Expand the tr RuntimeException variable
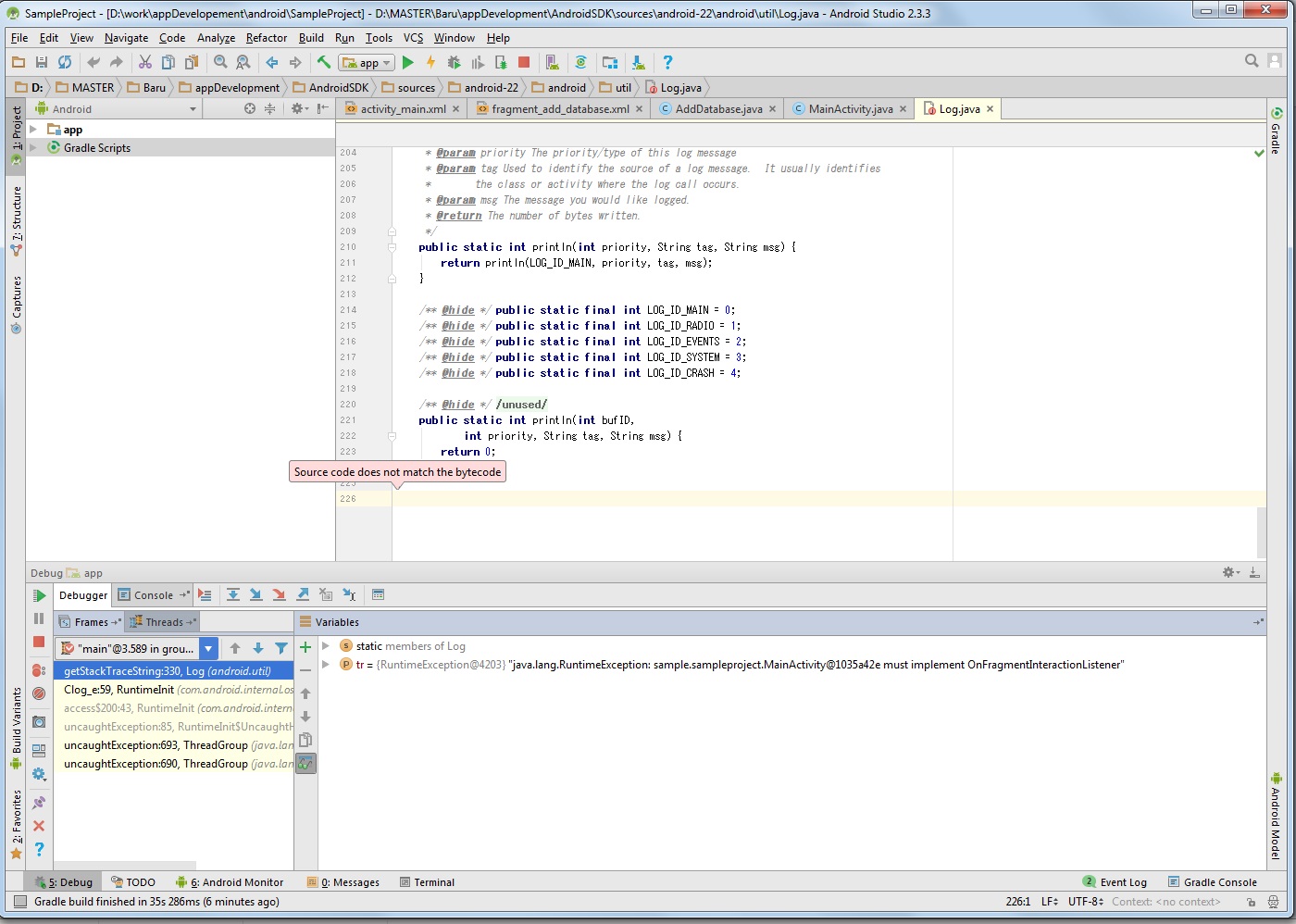This screenshot has width=1296, height=924. [326, 665]
